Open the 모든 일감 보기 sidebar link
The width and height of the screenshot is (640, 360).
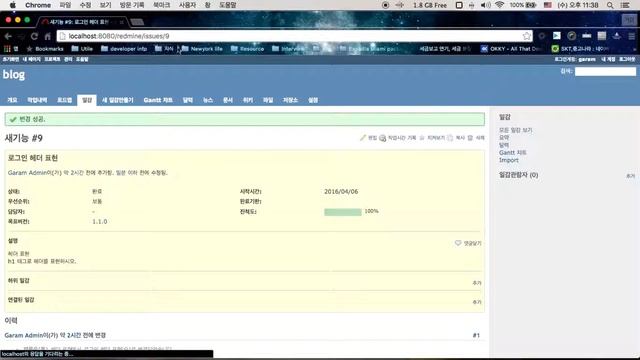516,130
